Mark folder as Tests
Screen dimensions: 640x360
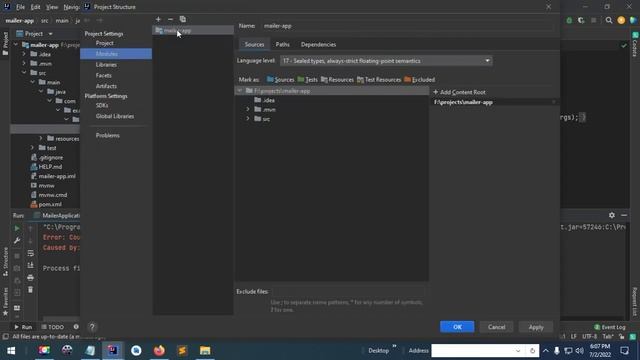(x=307, y=80)
